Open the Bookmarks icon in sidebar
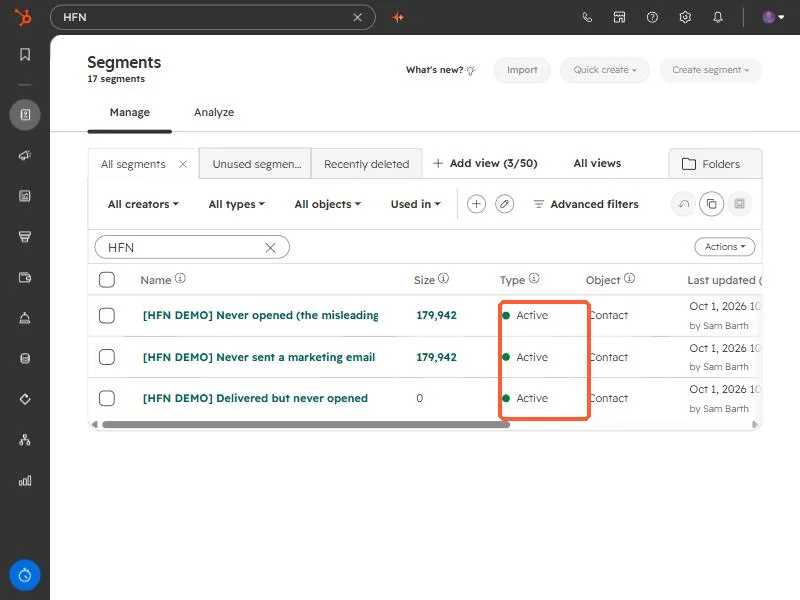The height and width of the screenshot is (600, 800). pos(24,54)
